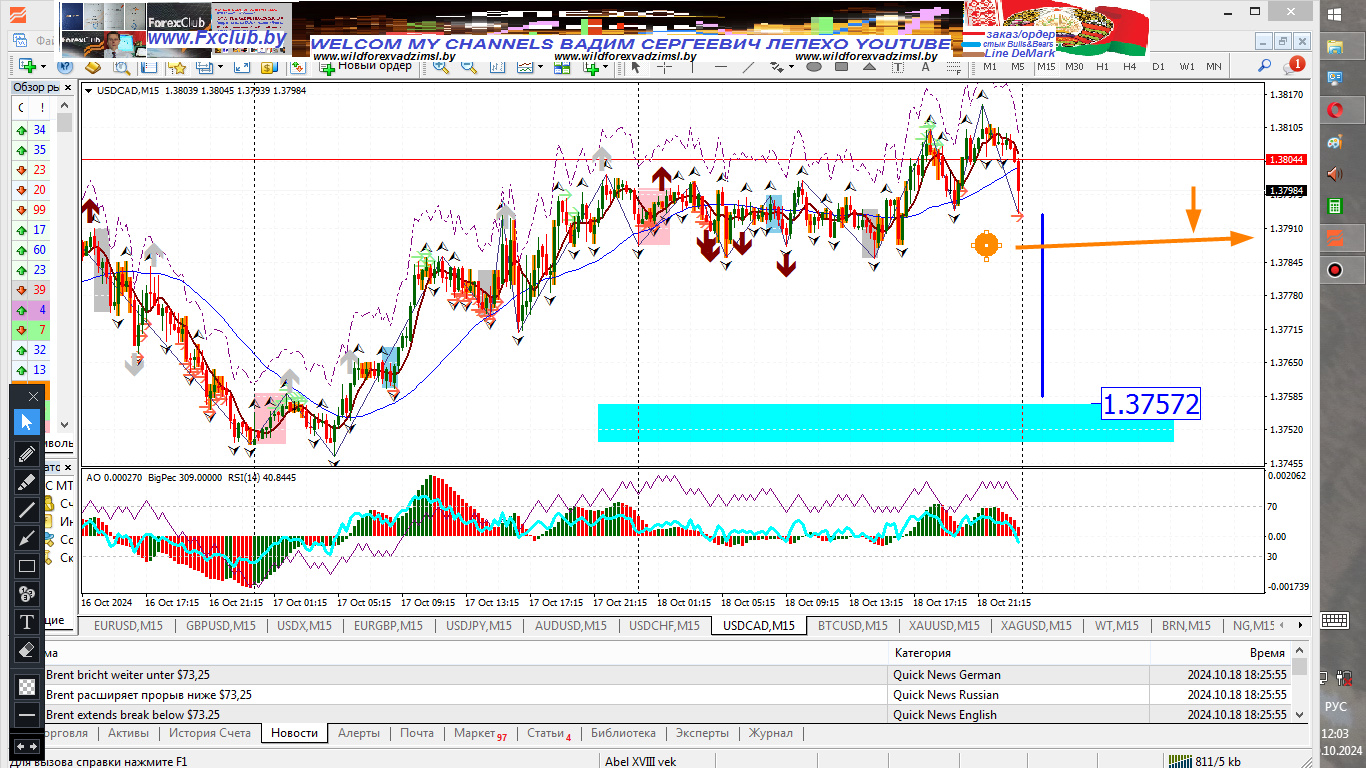Toggle the M15 timeframe button

1046,67
